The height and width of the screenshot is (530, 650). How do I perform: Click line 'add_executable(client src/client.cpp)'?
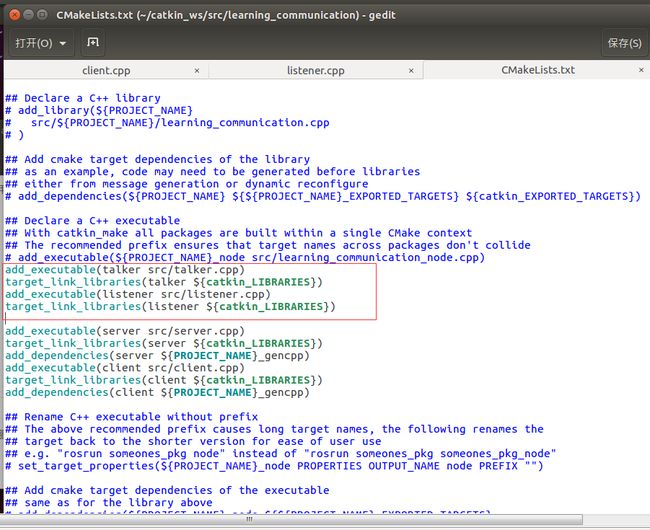tap(125, 368)
